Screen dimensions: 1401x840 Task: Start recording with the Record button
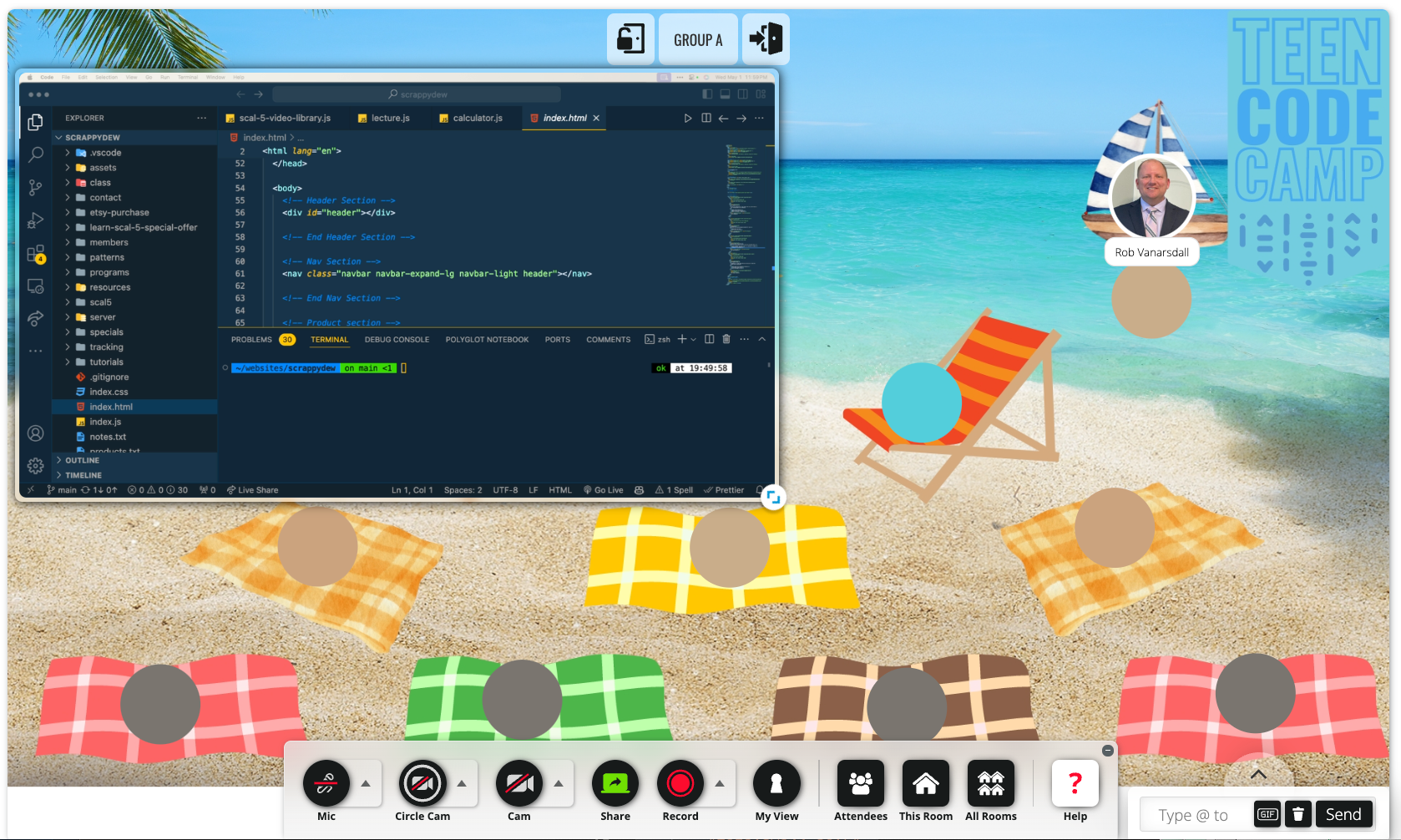click(x=680, y=783)
